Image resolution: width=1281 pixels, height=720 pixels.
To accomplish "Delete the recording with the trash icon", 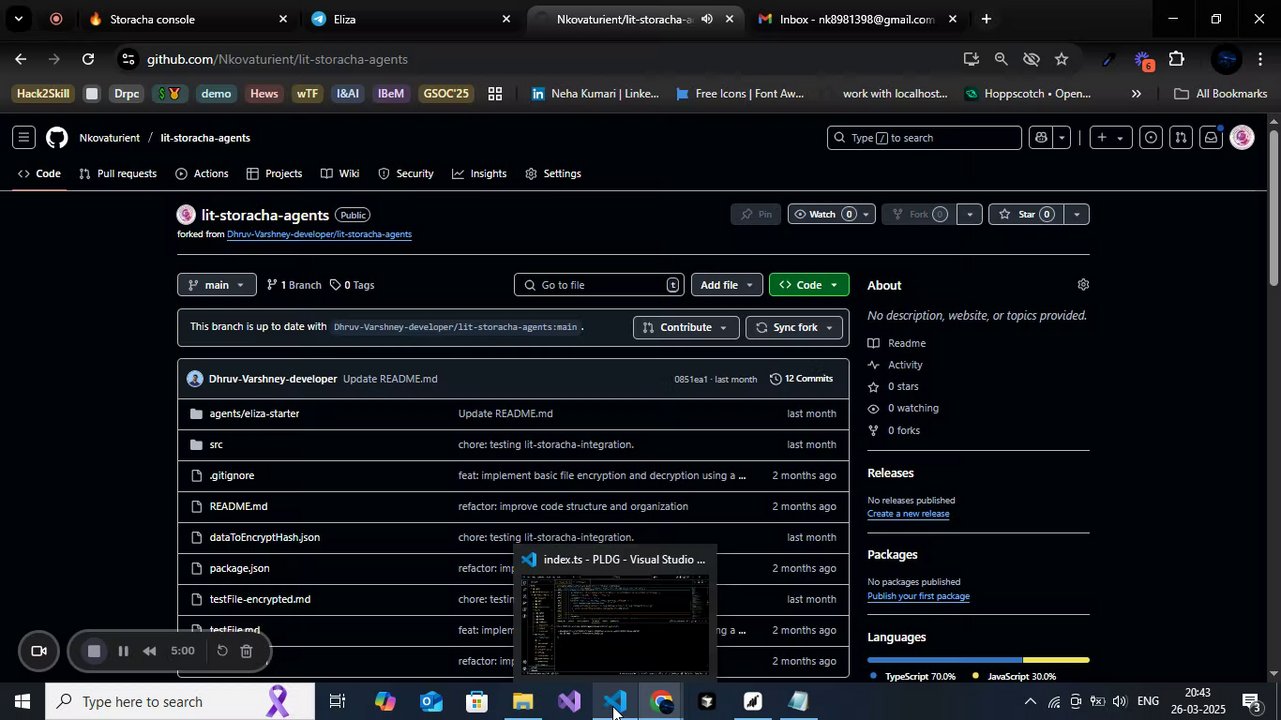I will tap(246, 651).
